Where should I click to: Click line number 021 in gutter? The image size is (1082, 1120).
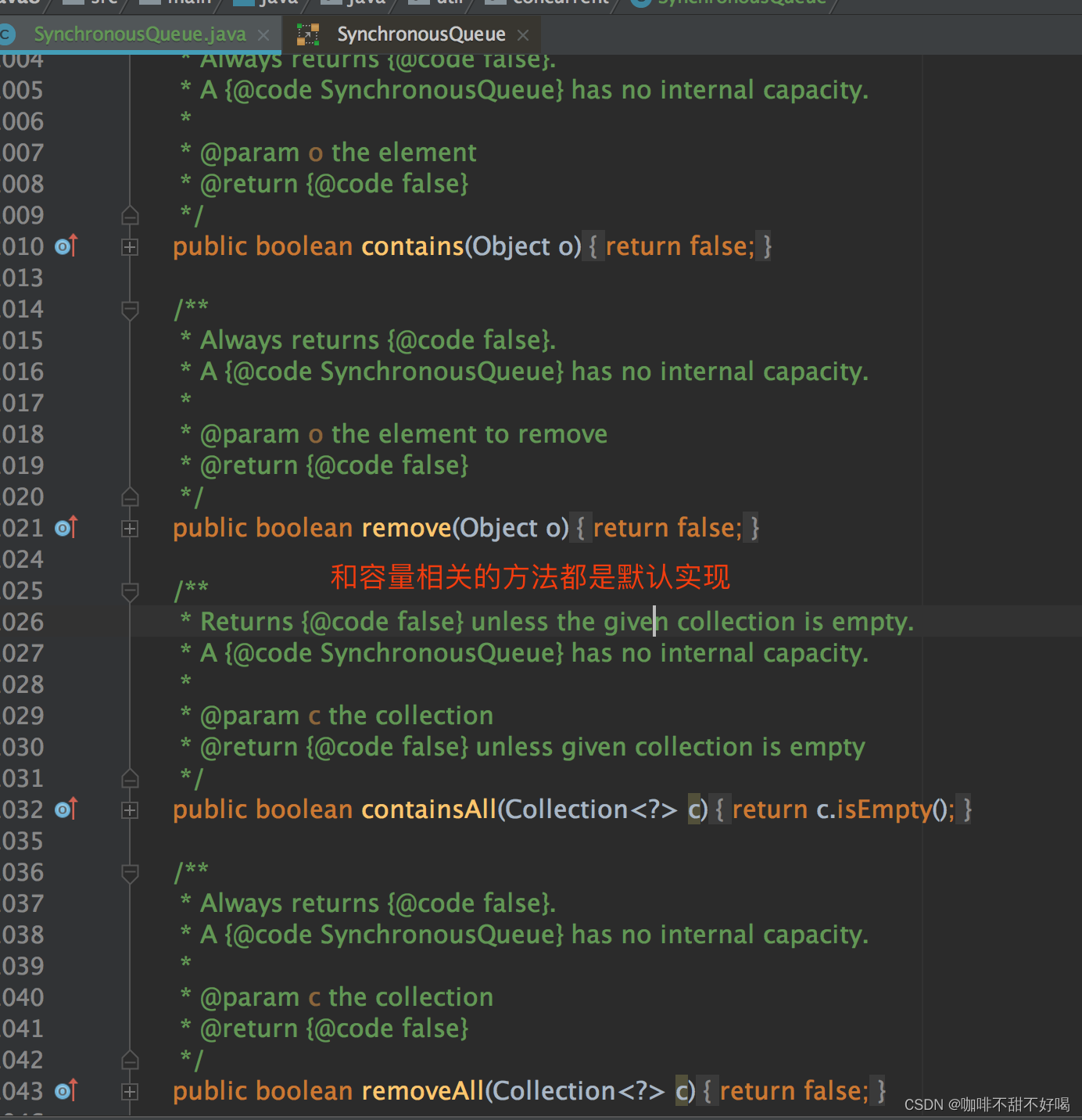(22, 528)
